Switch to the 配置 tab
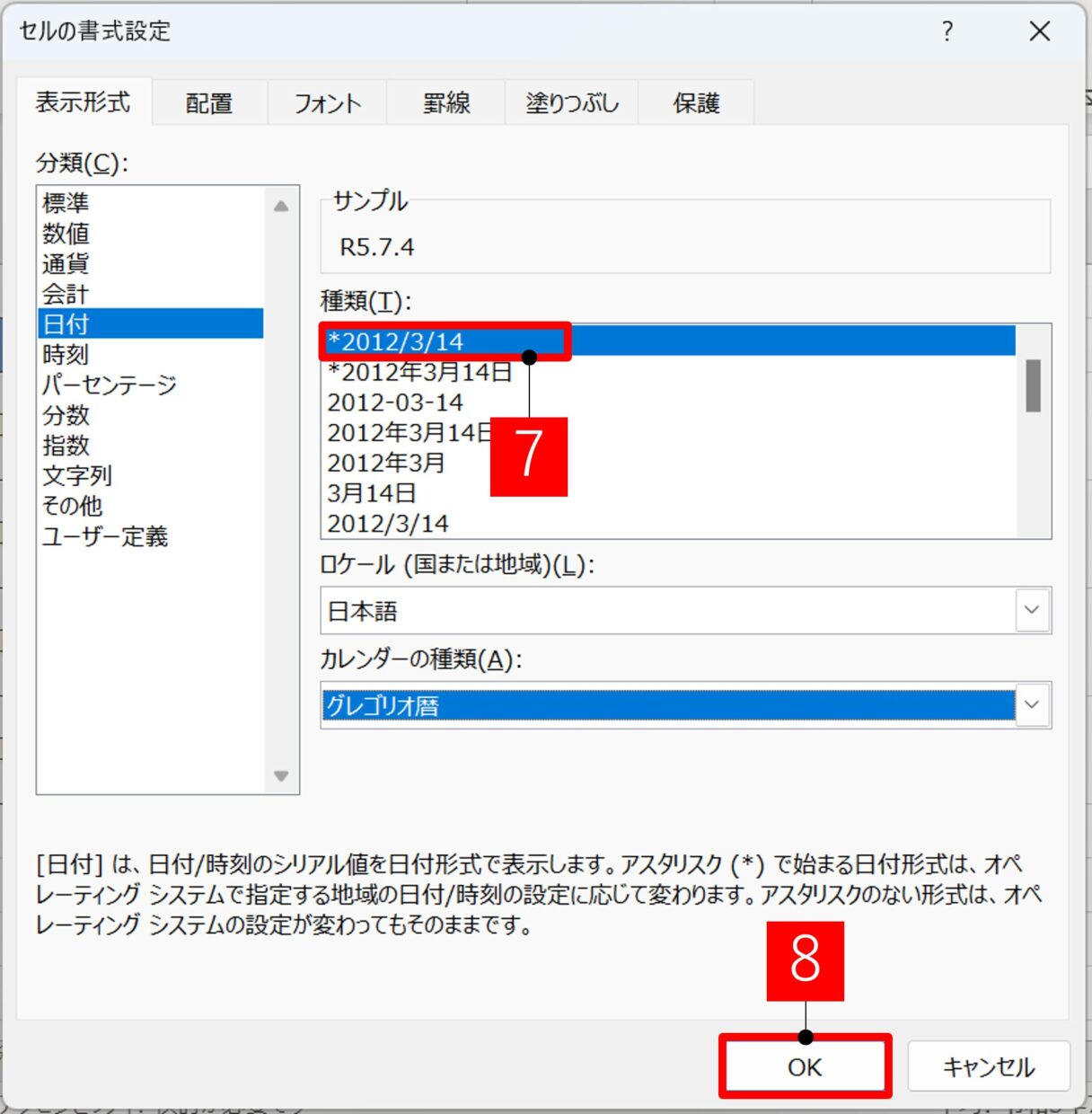Viewport: 1092px width, 1114px height. pos(209,103)
